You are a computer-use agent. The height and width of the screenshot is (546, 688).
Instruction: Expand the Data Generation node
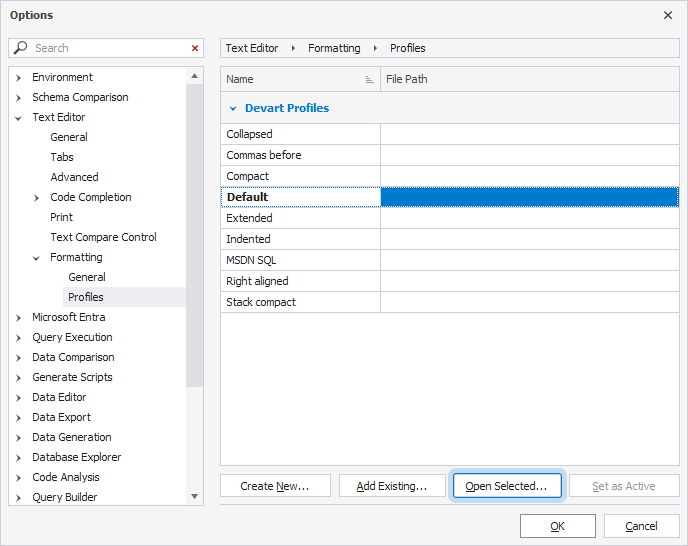click(18, 438)
